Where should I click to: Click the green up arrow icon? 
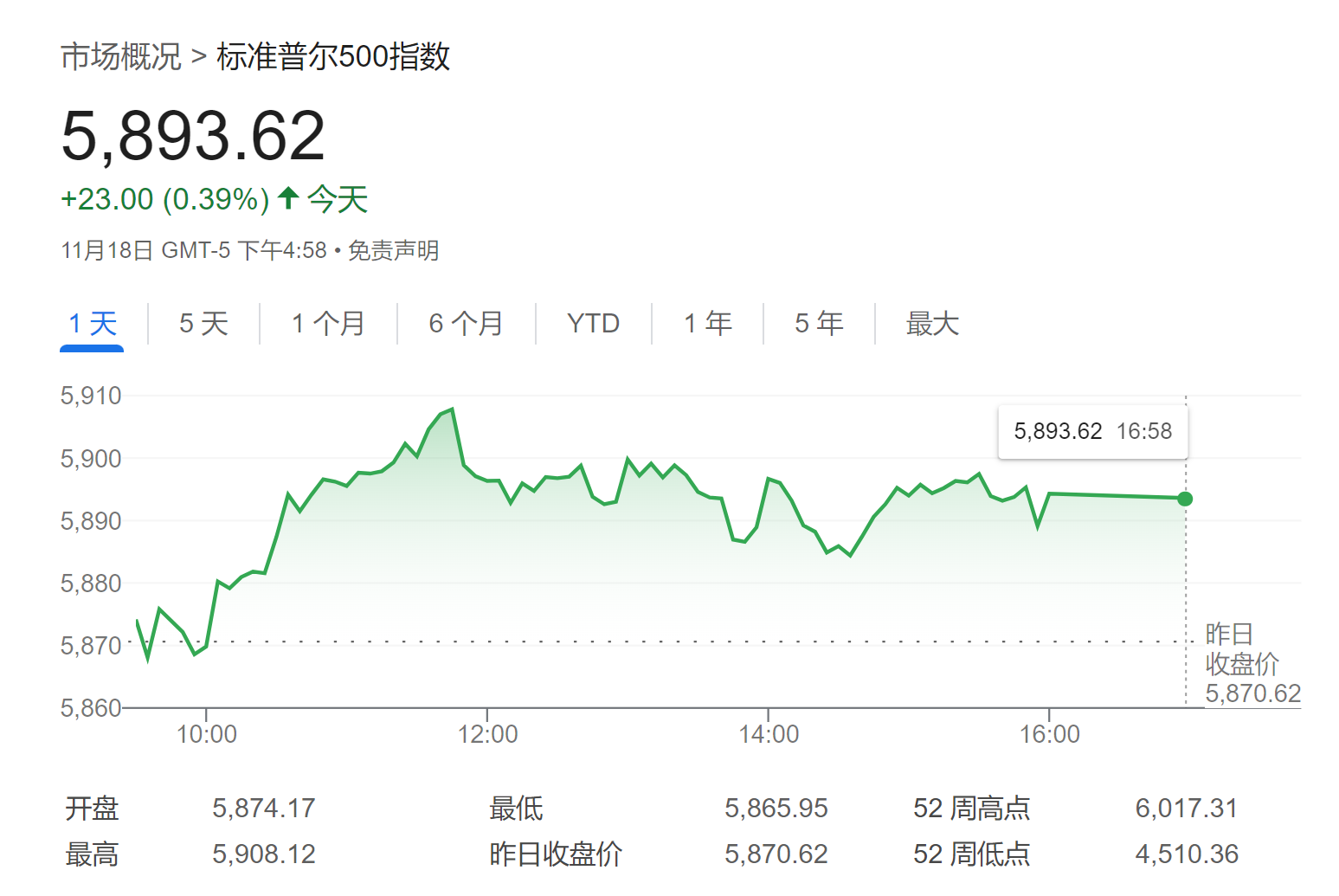[x=288, y=198]
